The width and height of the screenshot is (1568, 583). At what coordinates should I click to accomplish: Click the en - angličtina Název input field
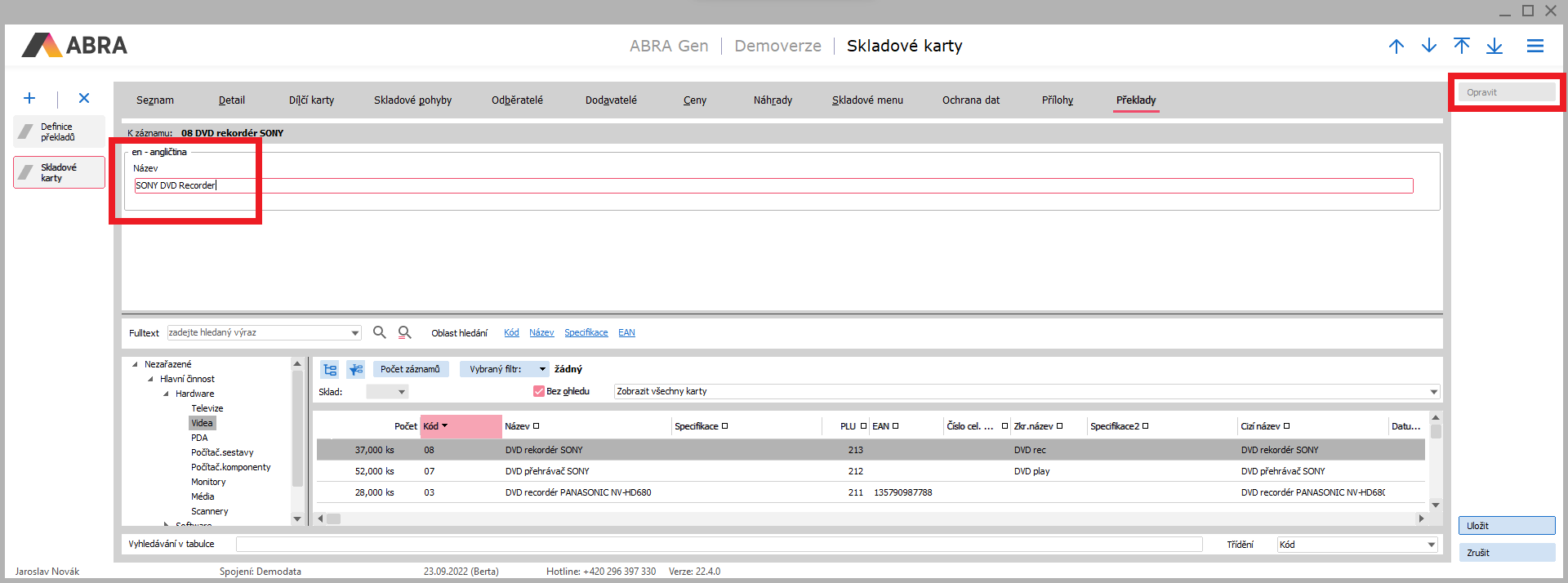tap(773, 185)
